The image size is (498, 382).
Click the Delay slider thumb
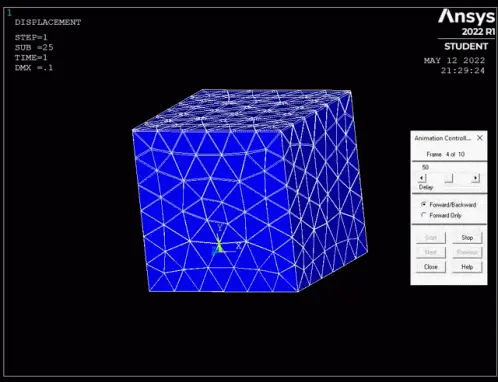tap(449, 178)
